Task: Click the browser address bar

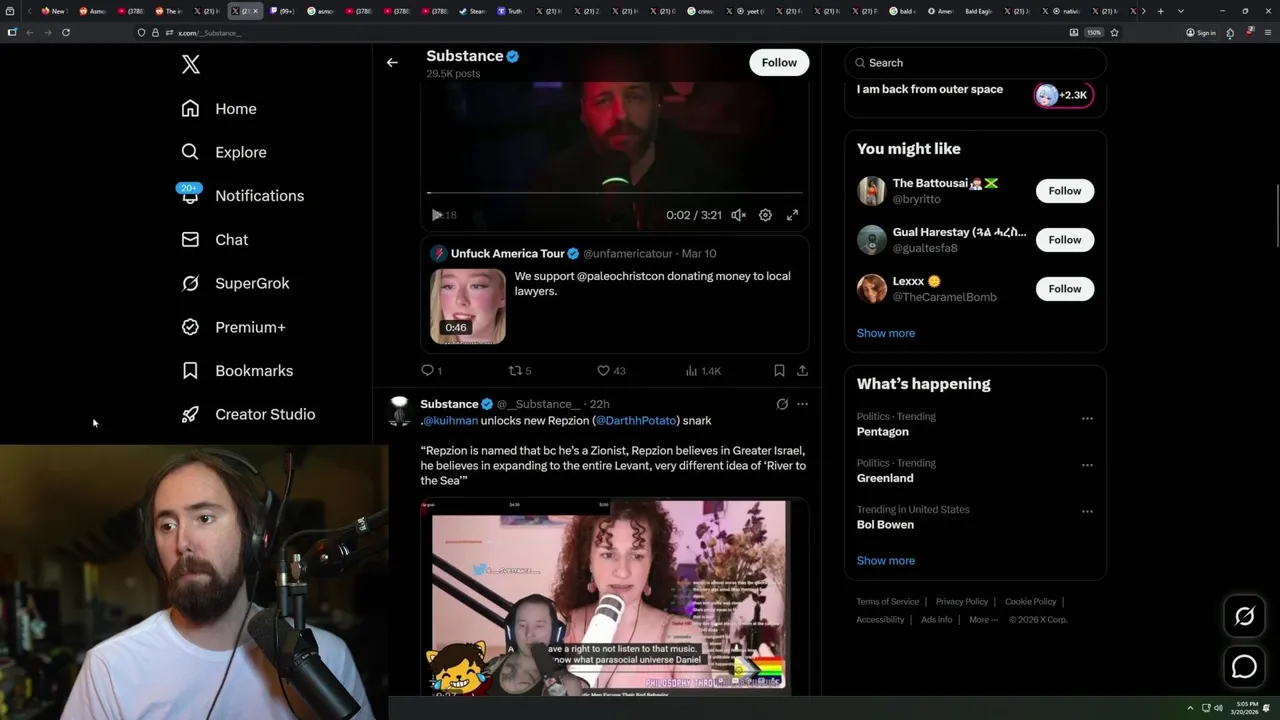Action: click(600, 33)
